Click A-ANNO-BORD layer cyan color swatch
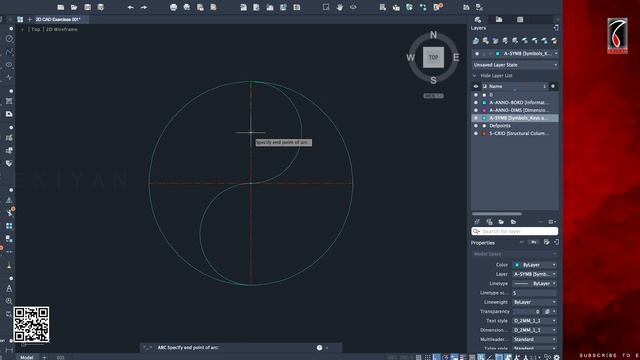Viewport: 640px width, 360px height. [x=484, y=102]
